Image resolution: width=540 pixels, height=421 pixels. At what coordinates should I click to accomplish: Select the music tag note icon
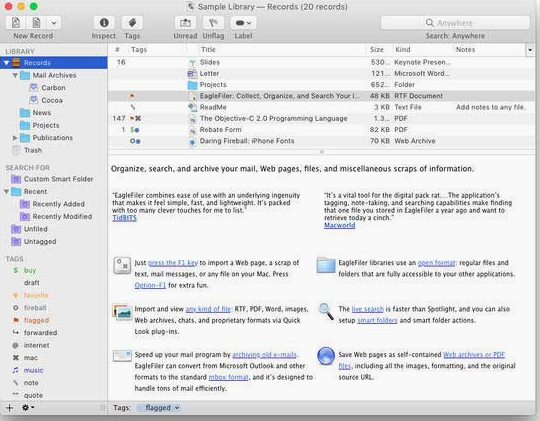tap(15, 370)
